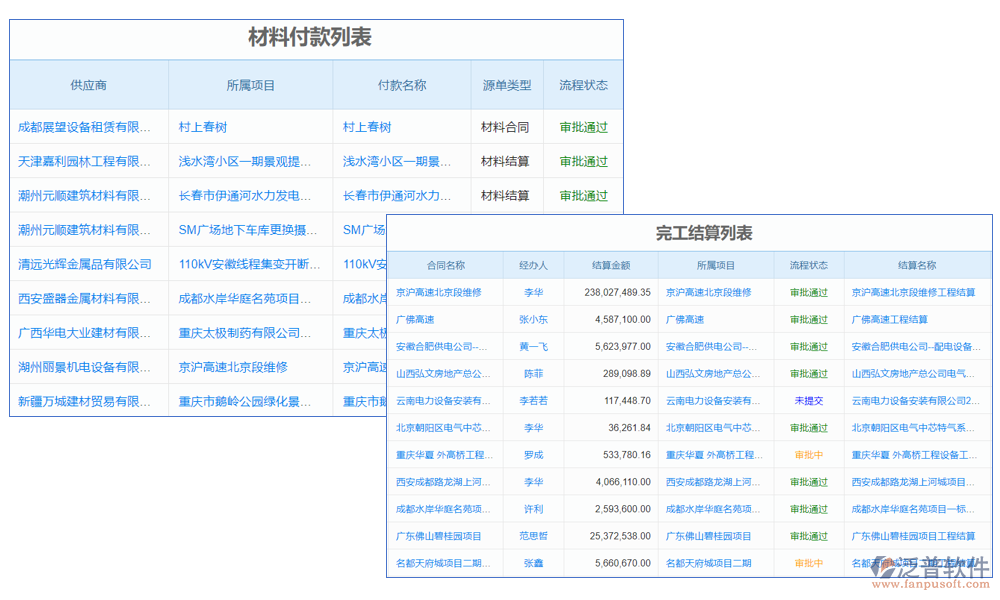Click 审批通过 status for 村上春树 payment
The image size is (1000, 600).
(583, 126)
